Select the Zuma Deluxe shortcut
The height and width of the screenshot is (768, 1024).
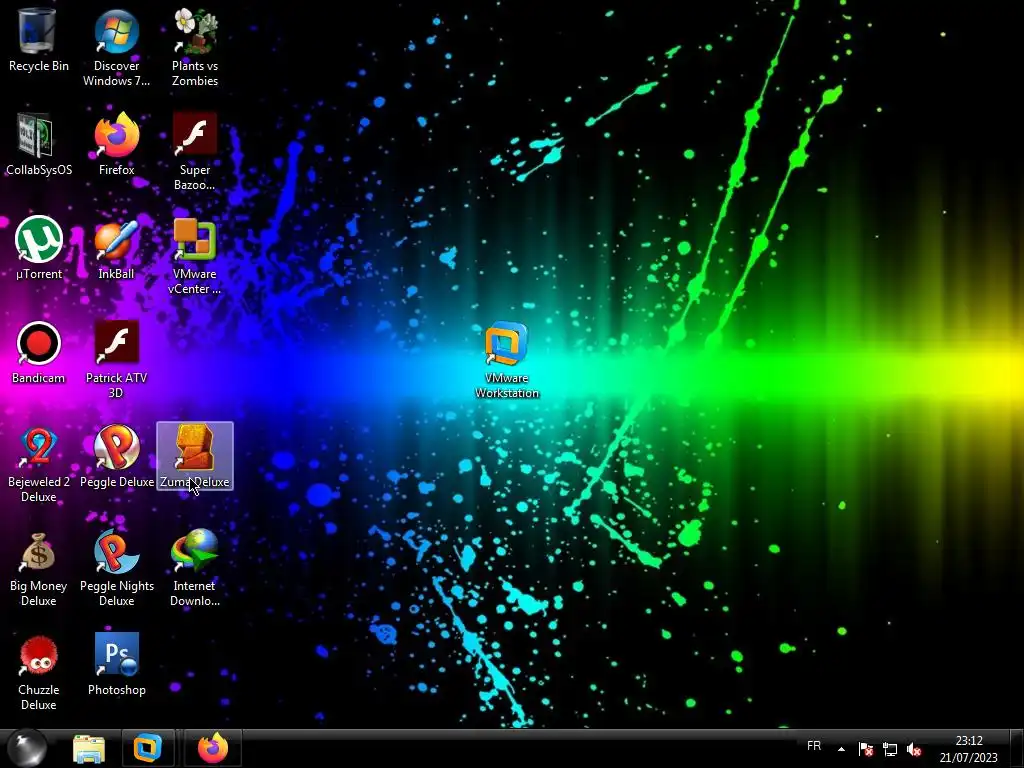pyautogui.click(x=195, y=456)
